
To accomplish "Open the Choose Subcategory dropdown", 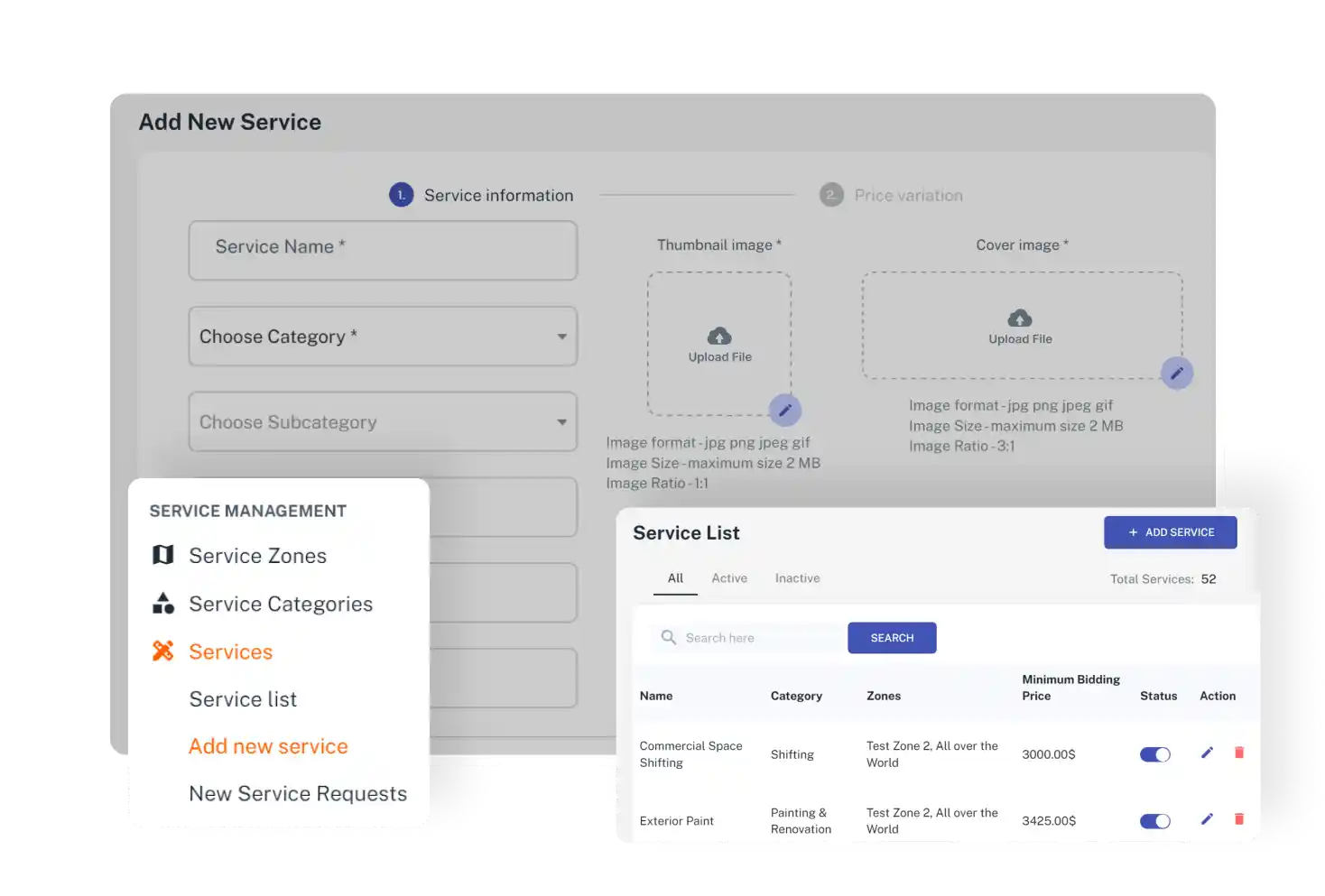I will pos(383,421).
